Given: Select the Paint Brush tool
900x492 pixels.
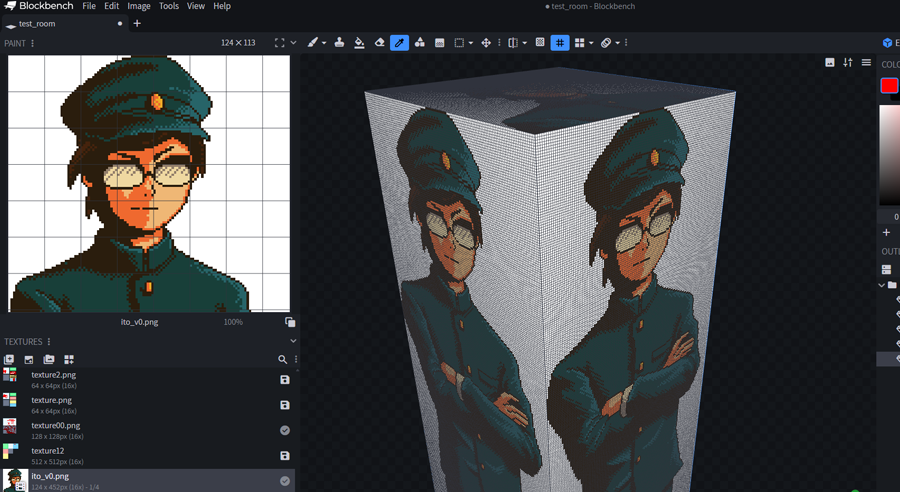Looking at the screenshot, I should (312, 43).
